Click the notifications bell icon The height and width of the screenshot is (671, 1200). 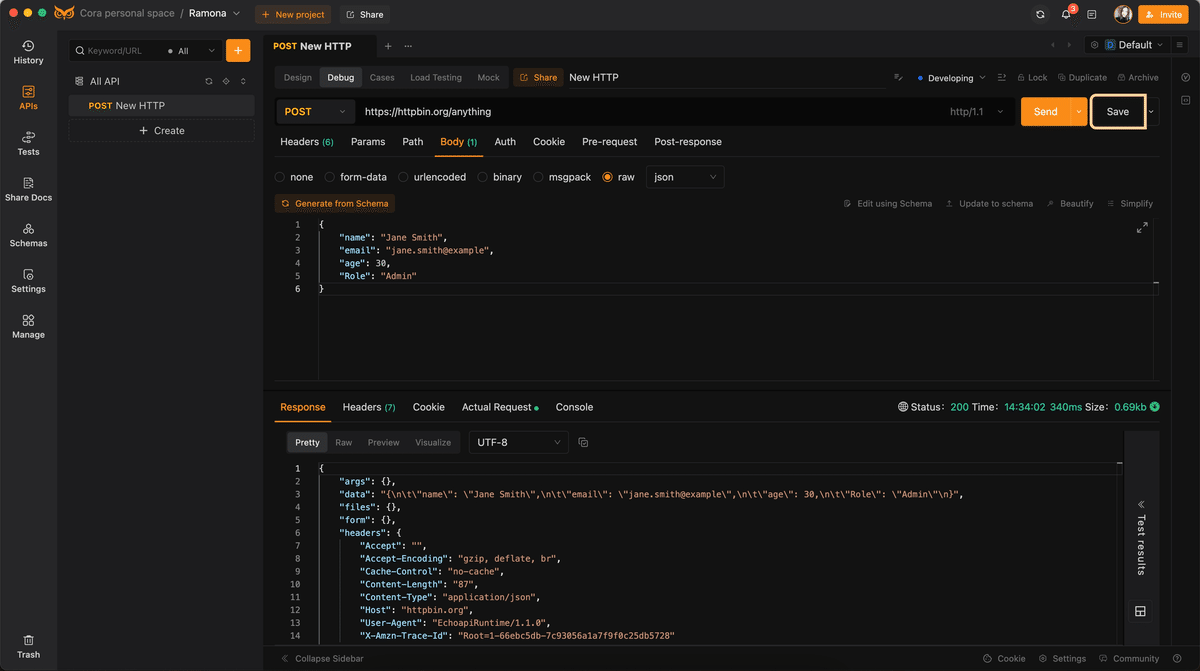pos(1066,15)
